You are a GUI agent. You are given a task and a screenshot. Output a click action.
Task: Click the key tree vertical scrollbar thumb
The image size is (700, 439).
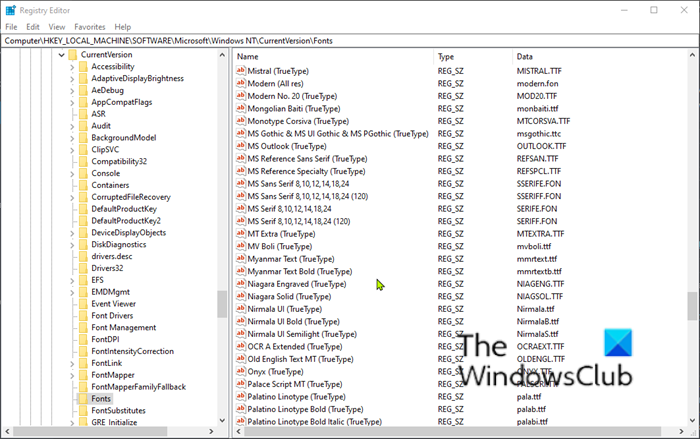(222, 304)
